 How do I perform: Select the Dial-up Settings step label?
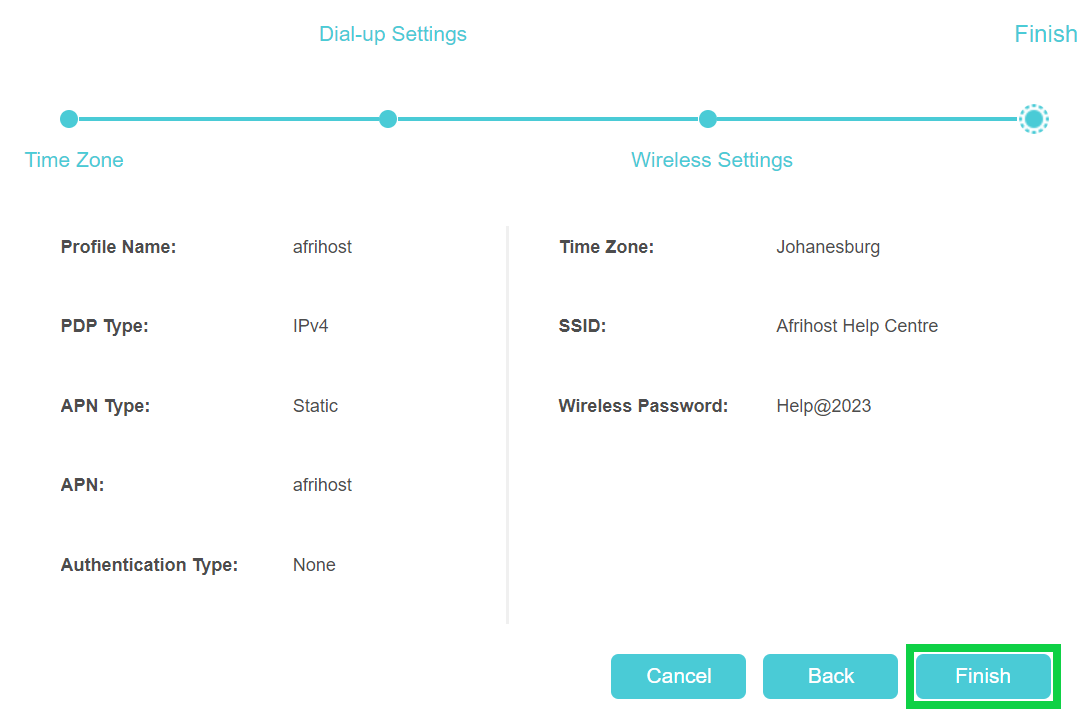pyautogui.click(x=393, y=34)
